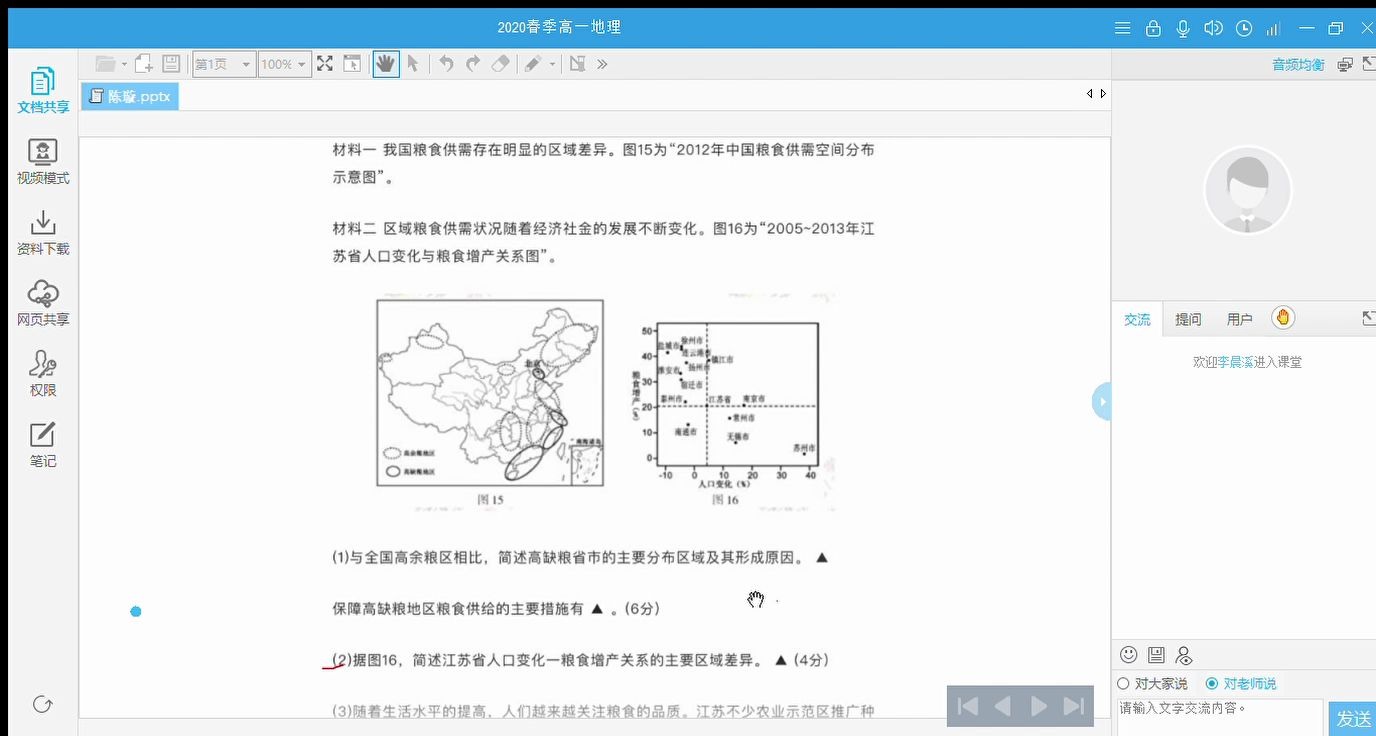Viewport: 1376px width, 736px height.
Task: Click the save floppy disk icon
Action: click(171, 64)
